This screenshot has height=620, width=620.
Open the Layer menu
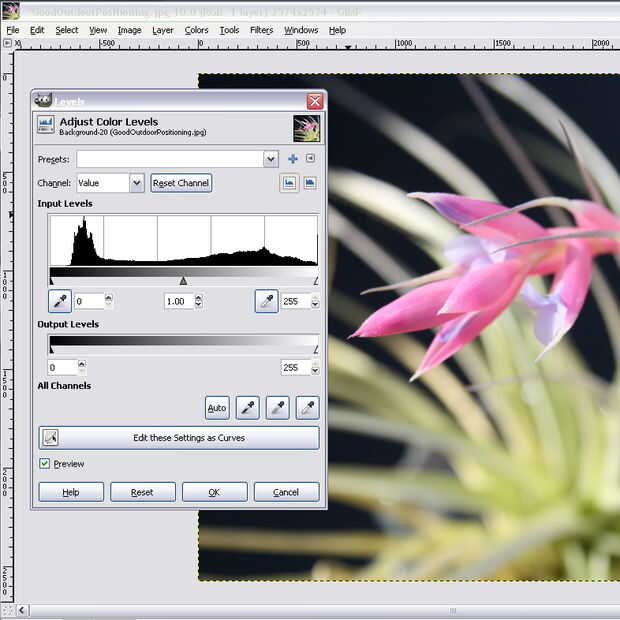coord(163,30)
